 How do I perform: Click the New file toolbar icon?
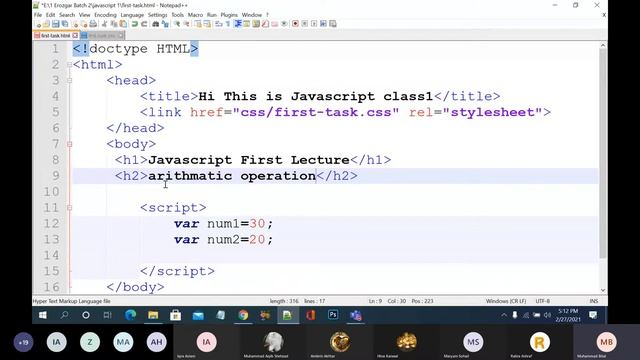(38, 24)
